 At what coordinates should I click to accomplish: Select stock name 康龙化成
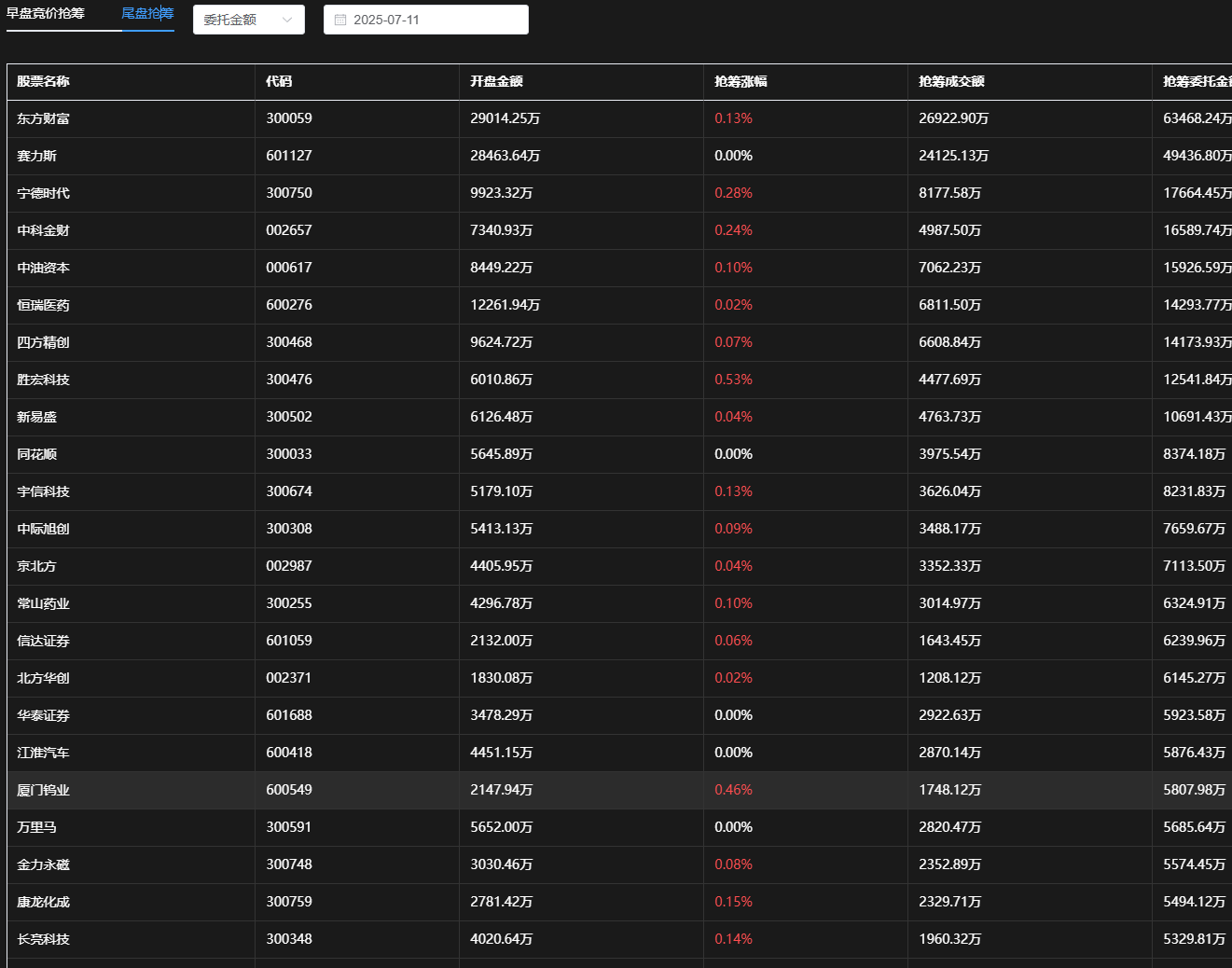44,903
